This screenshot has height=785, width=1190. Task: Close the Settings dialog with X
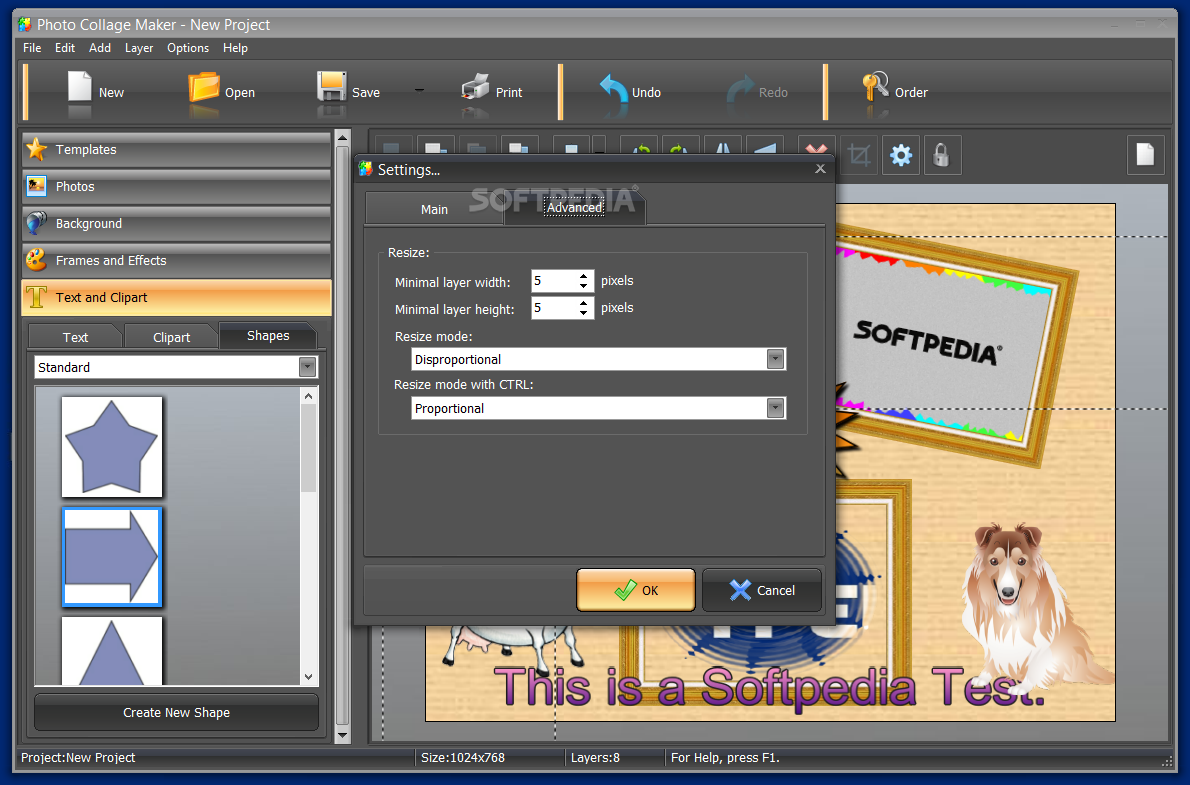[820, 169]
